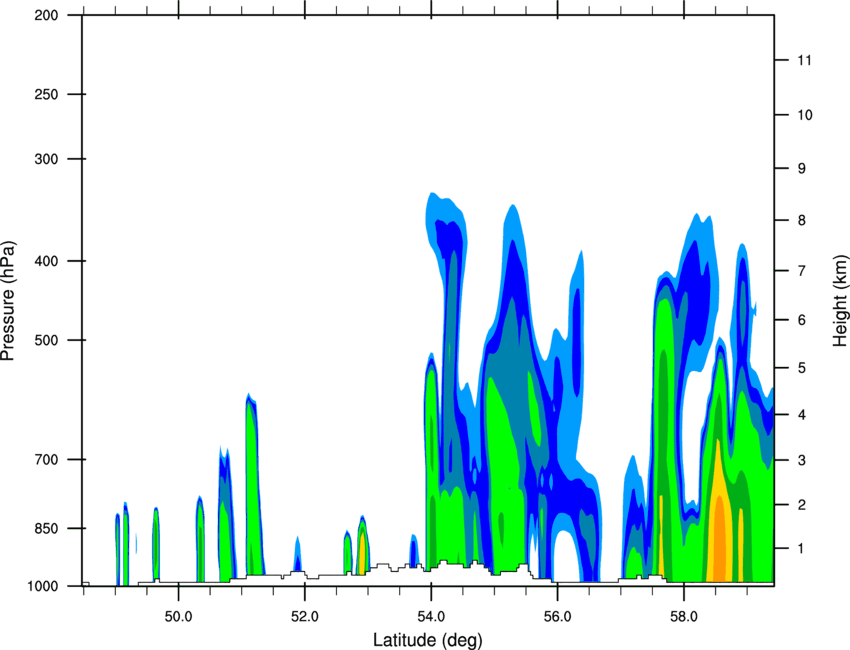850x650 pixels.
Task: Click the 400 pressure tick label
Action: (47, 261)
